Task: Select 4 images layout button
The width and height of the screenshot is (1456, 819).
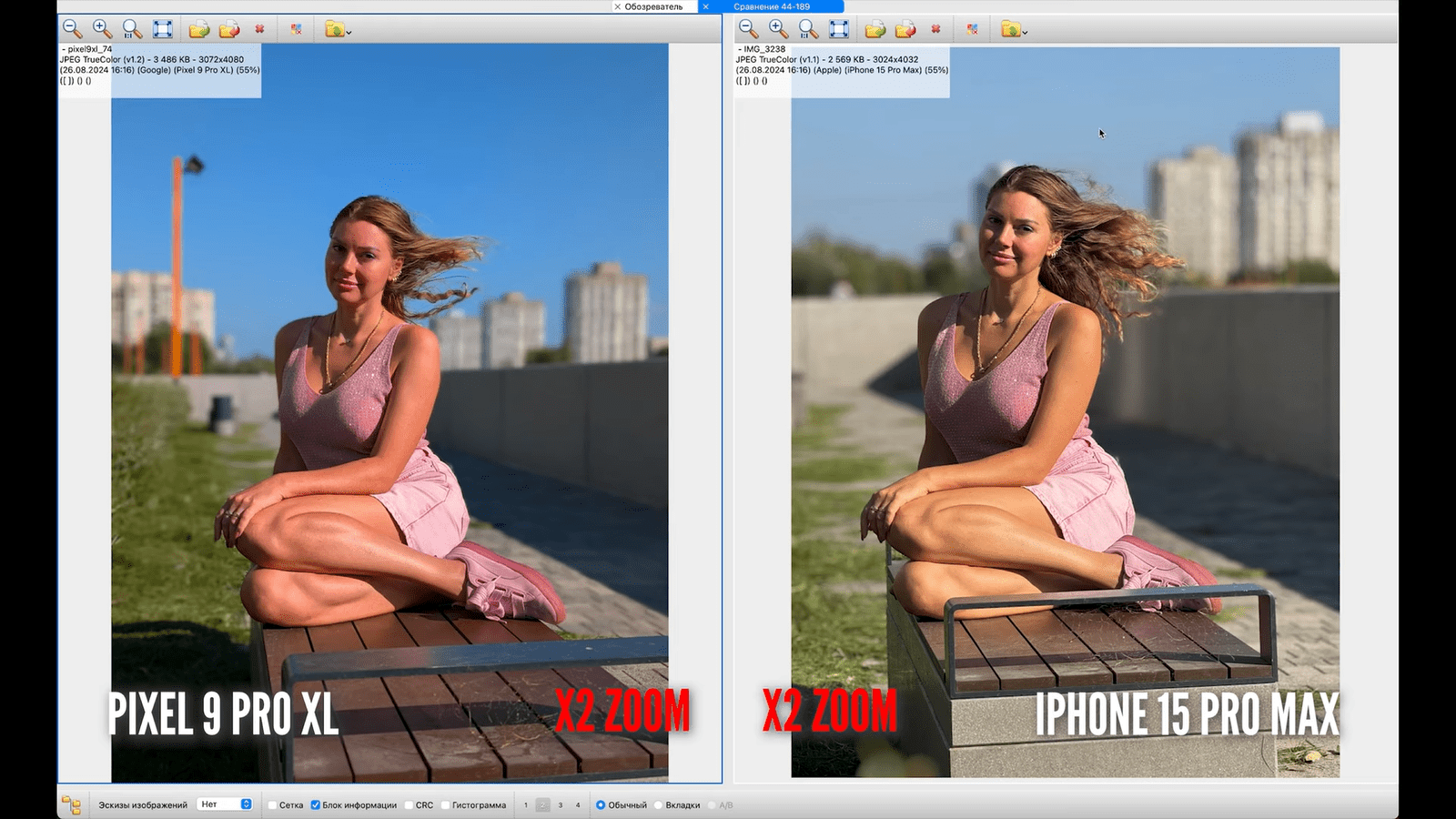Action: coord(578,805)
